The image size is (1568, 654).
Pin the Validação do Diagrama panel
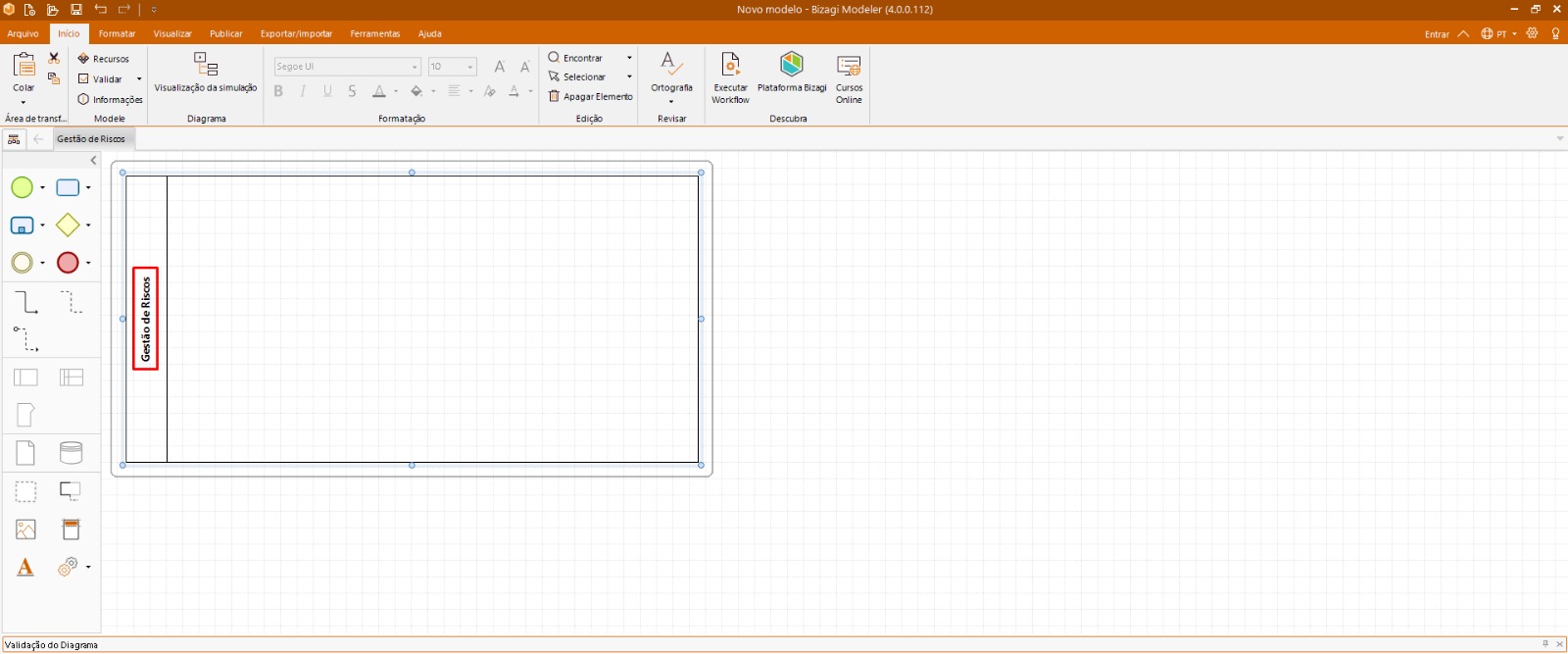(x=1545, y=644)
